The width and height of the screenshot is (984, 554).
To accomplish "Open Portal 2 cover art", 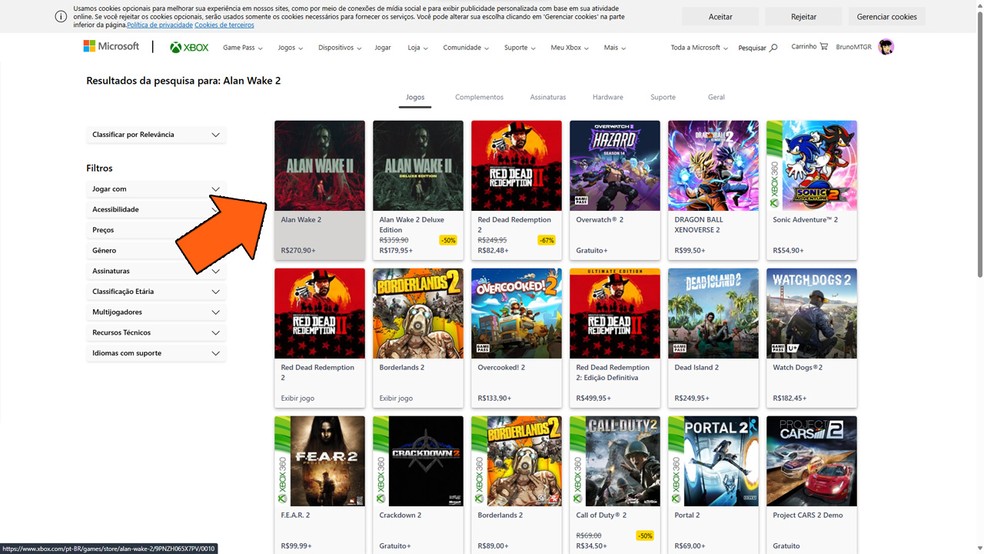I will pyautogui.click(x=713, y=461).
